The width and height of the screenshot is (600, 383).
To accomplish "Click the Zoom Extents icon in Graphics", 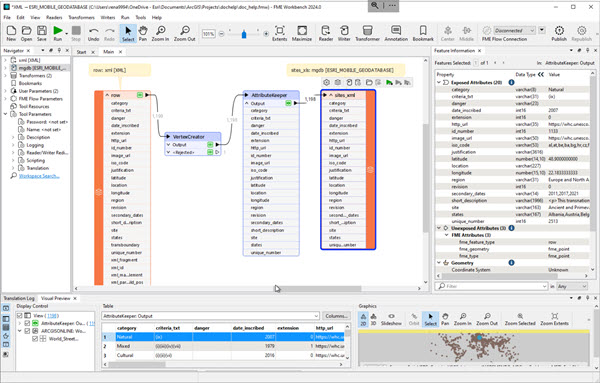I will click(x=554, y=319).
